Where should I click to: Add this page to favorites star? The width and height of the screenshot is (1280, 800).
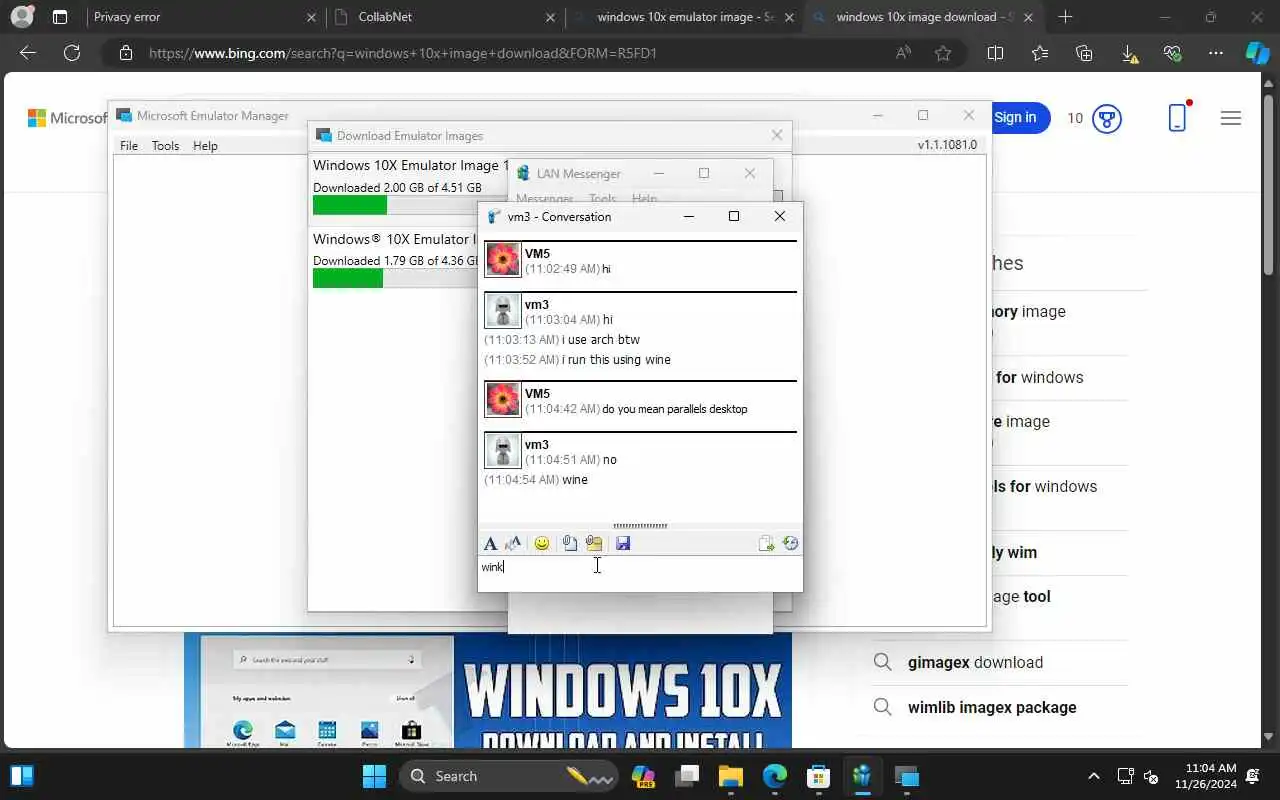[942, 53]
